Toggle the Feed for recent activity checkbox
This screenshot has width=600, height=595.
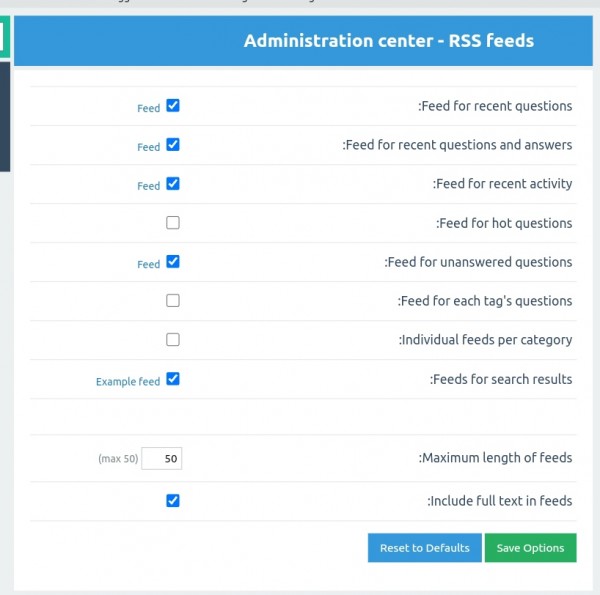(173, 184)
